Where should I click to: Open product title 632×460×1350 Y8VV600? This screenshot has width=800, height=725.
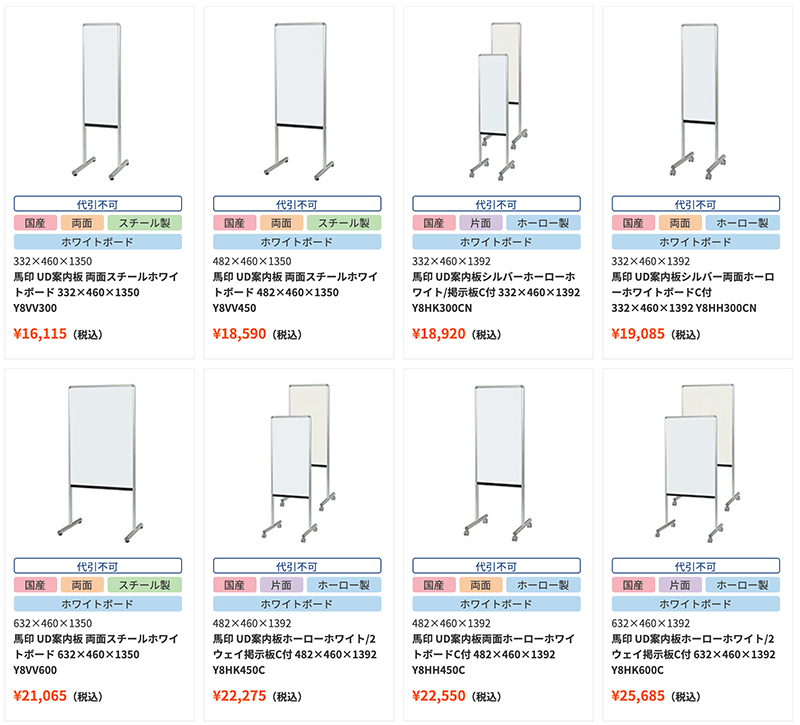(x=96, y=655)
